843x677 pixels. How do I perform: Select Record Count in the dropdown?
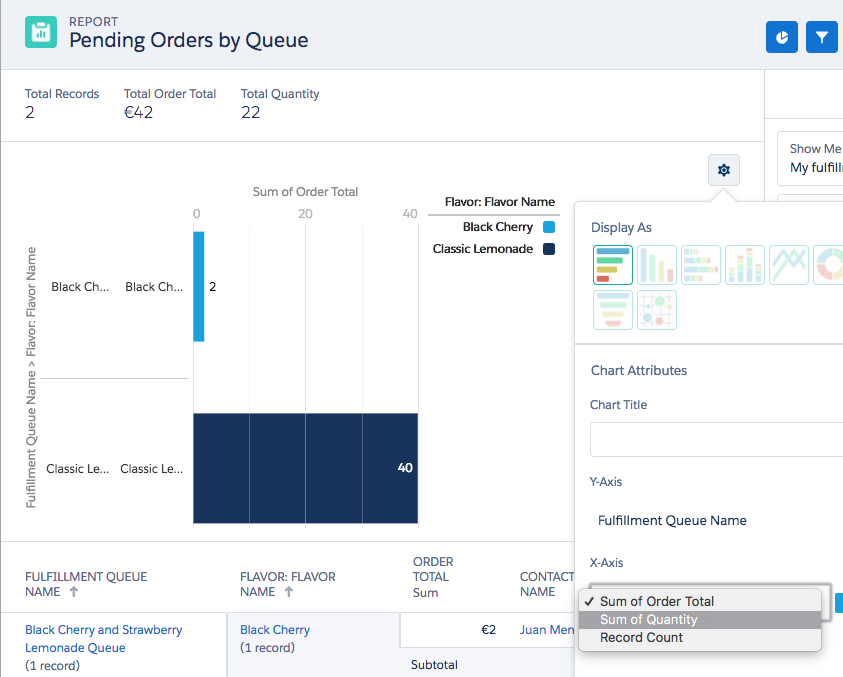click(x=641, y=638)
